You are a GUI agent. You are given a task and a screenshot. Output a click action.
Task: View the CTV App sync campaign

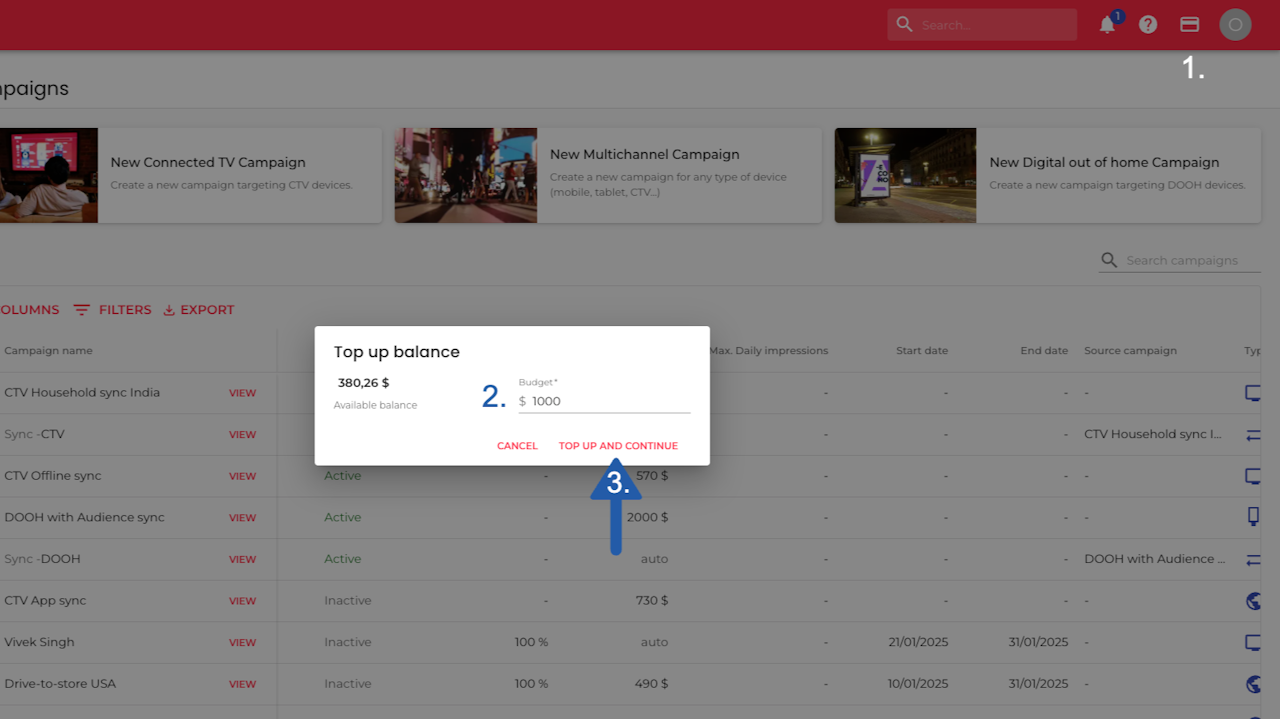[242, 601]
